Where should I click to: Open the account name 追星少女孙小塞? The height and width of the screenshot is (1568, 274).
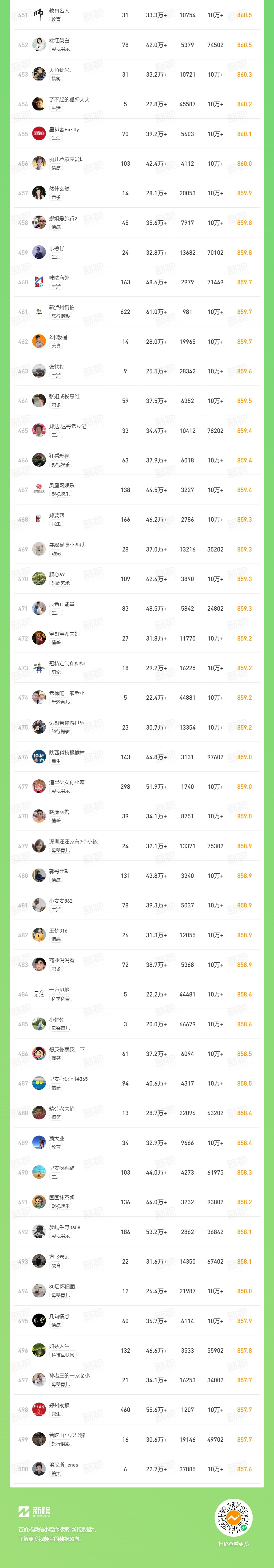[67, 782]
